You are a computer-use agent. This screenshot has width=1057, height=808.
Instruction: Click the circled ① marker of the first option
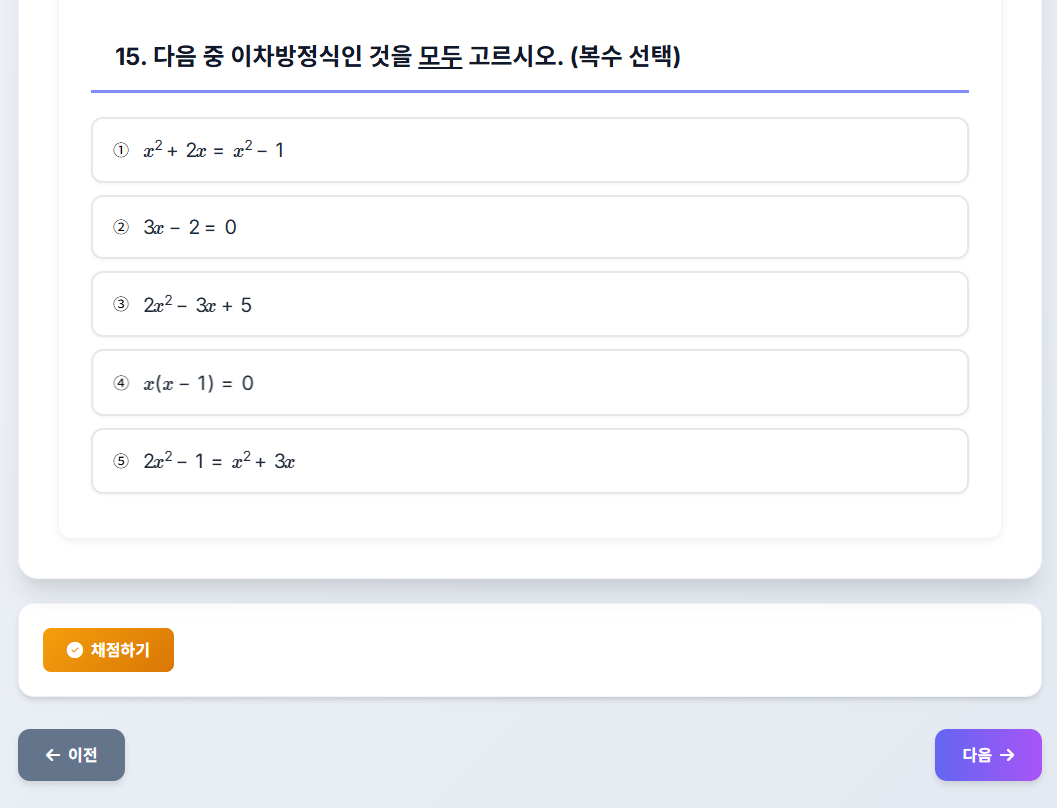[121, 150]
